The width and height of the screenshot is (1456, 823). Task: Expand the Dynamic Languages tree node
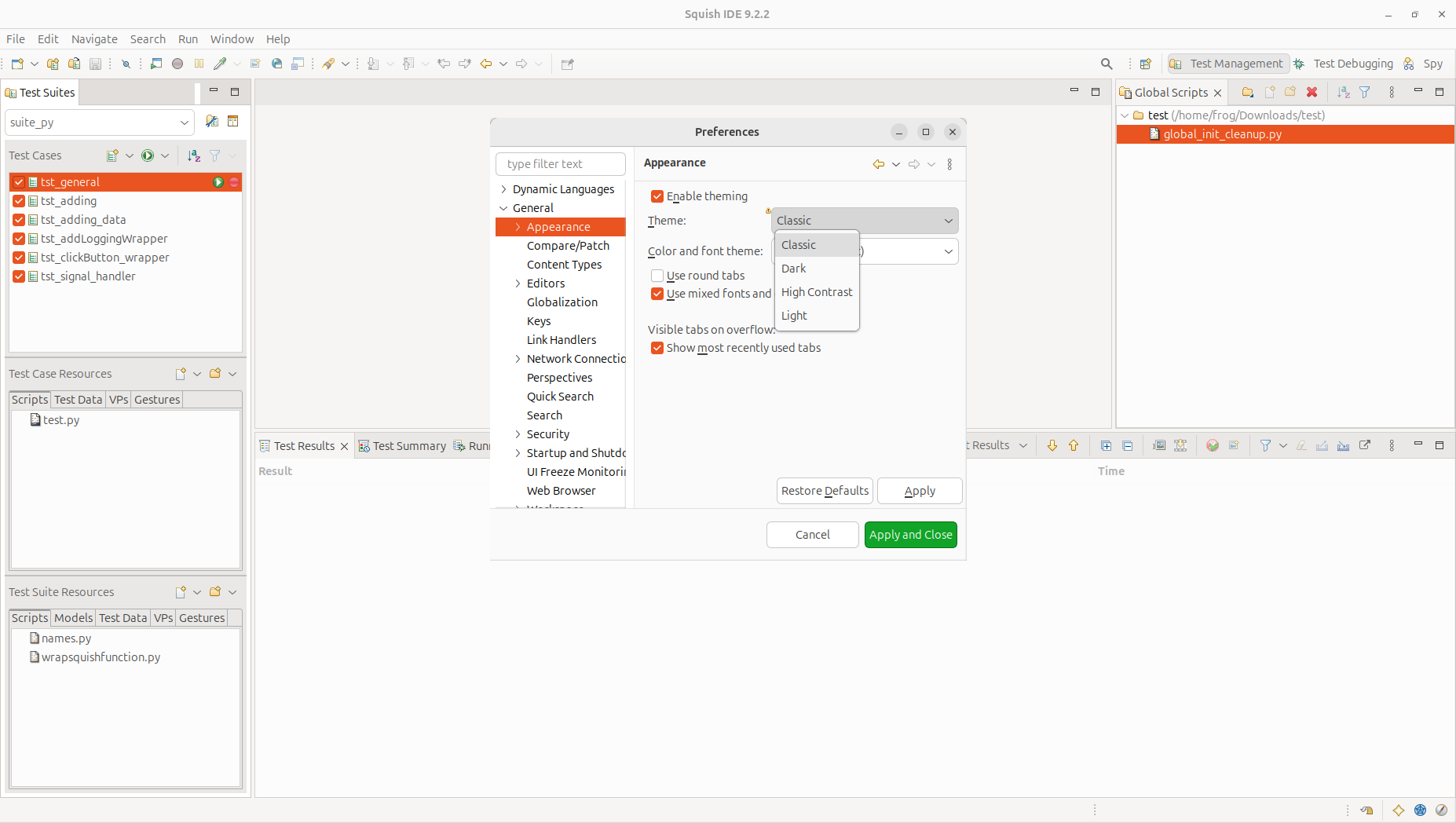click(x=503, y=189)
